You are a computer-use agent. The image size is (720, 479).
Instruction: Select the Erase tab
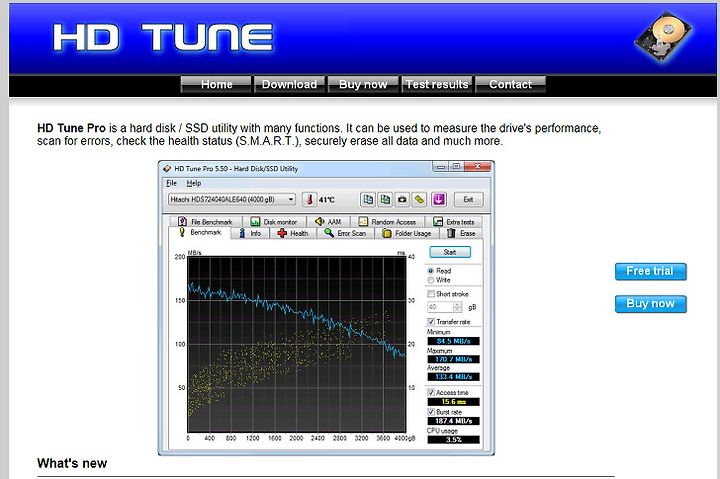[461, 233]
